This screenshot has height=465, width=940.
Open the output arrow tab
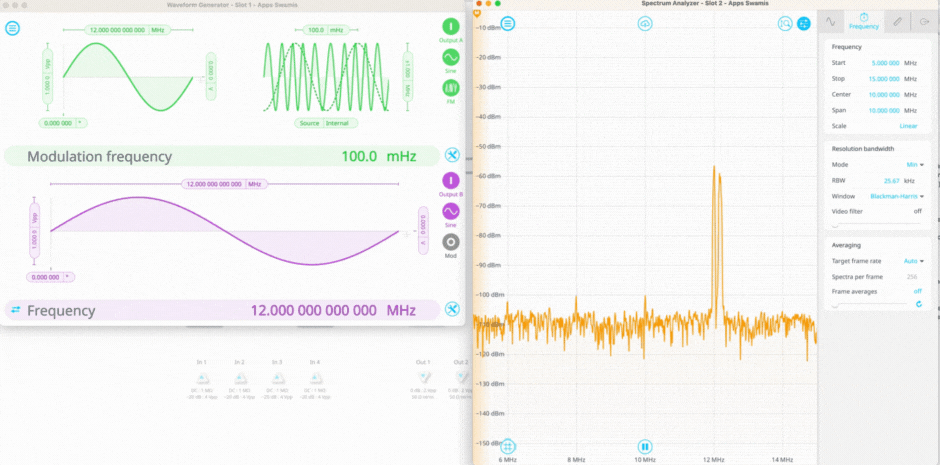[924, 21]
